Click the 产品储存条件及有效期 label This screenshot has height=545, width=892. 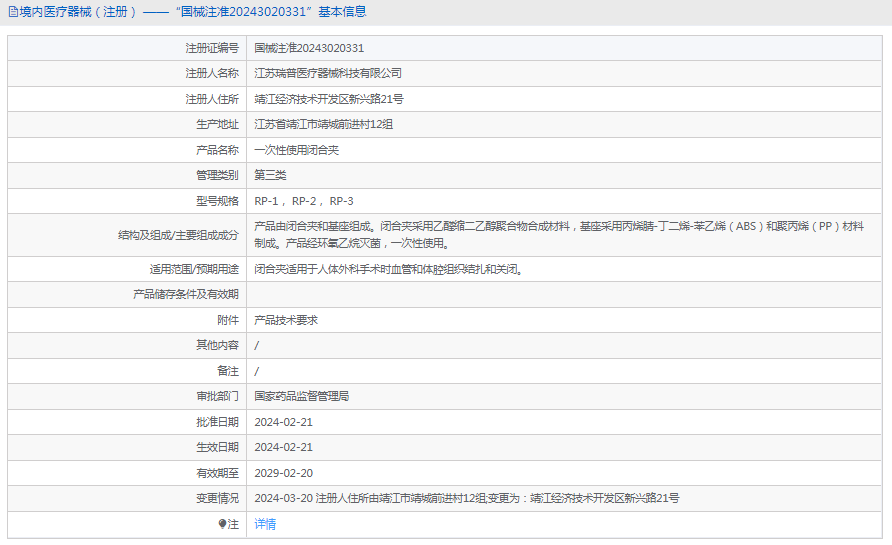click(x=186, y=294)
